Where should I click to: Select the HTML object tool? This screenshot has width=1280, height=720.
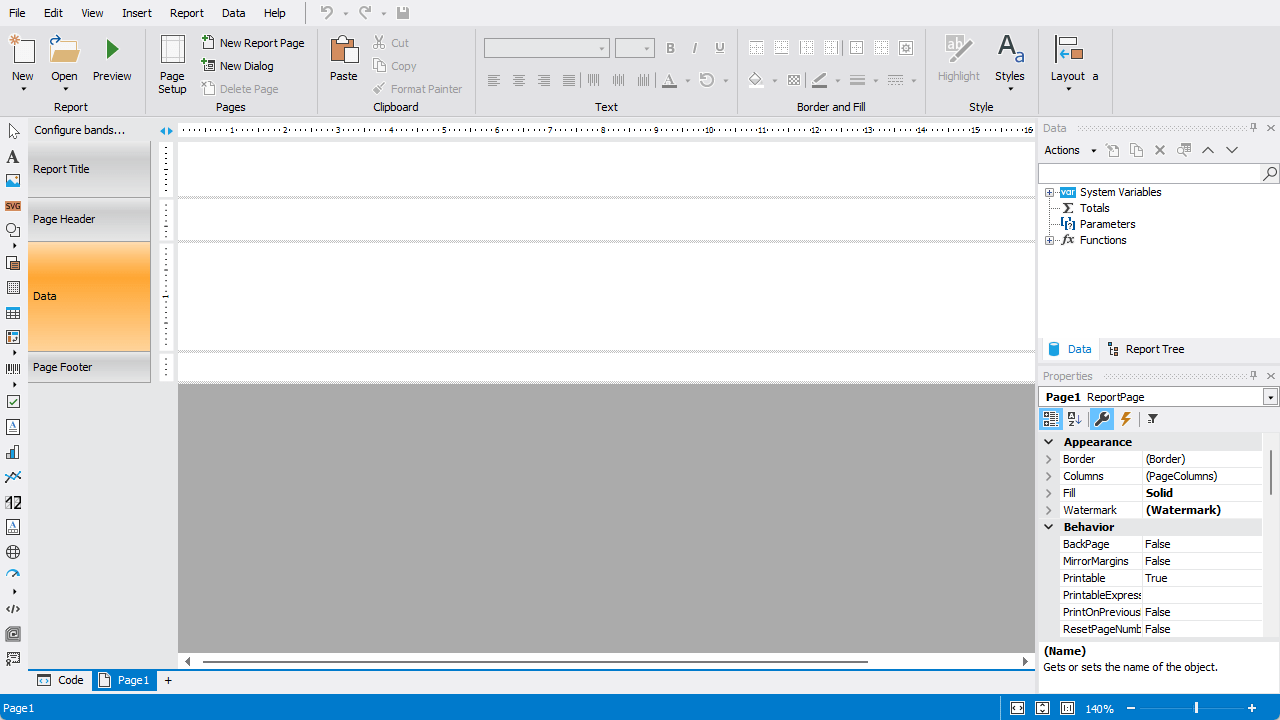point(13,609)
